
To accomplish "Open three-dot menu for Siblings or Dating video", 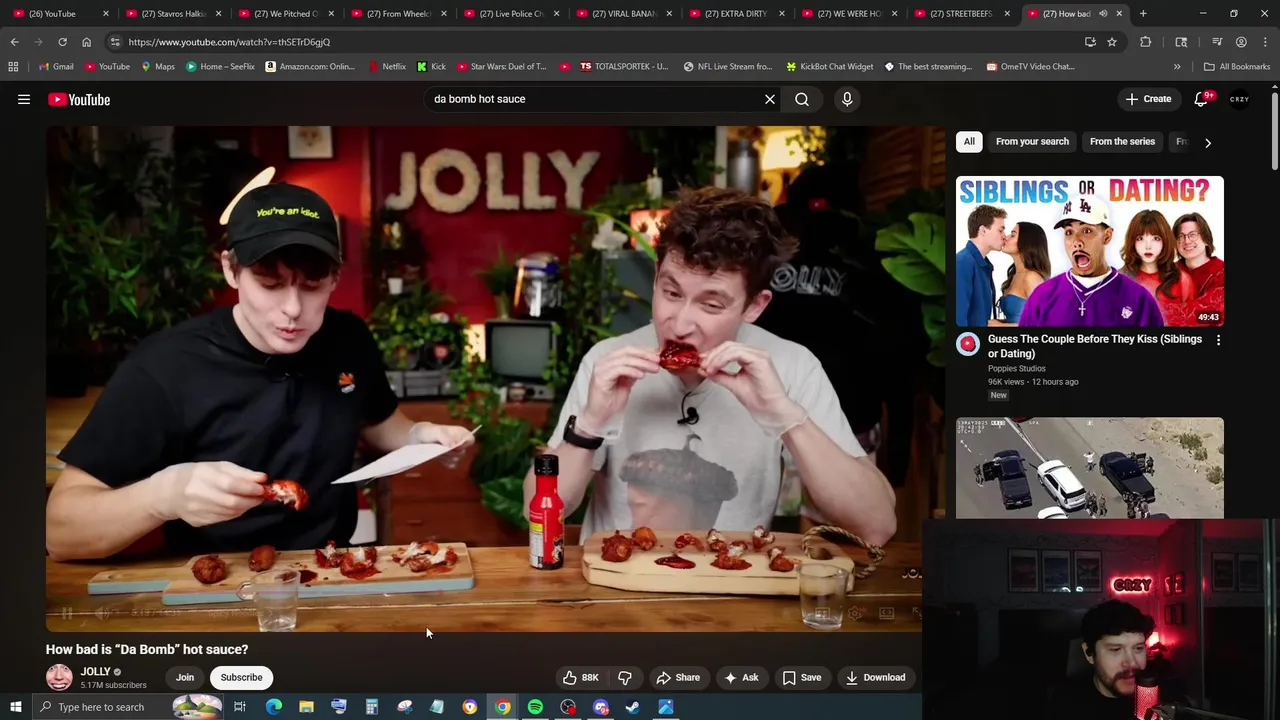I will pos(1218,340).
